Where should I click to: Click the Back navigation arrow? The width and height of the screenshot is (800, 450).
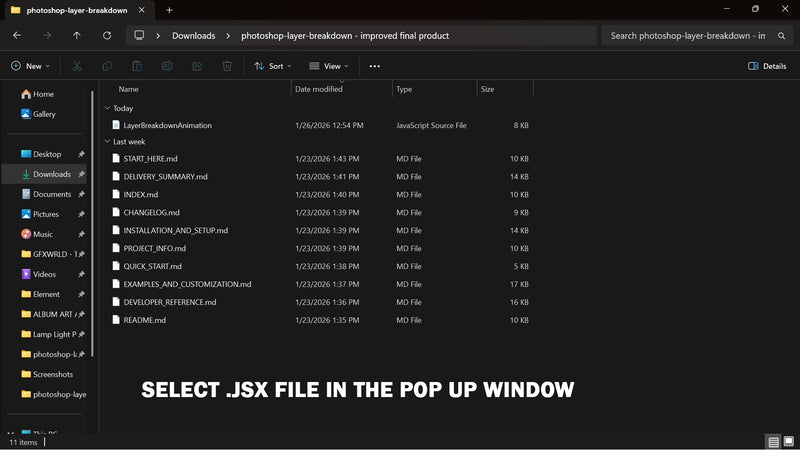[17, 35]
